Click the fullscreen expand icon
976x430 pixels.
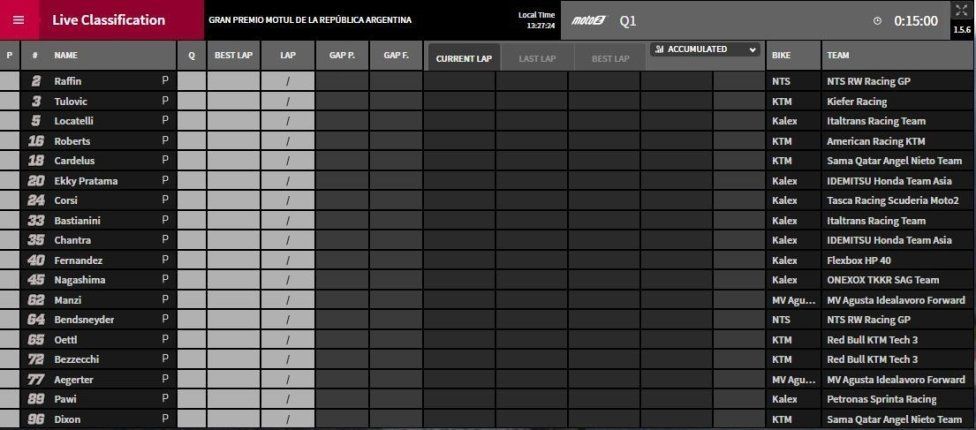point(962,10)
